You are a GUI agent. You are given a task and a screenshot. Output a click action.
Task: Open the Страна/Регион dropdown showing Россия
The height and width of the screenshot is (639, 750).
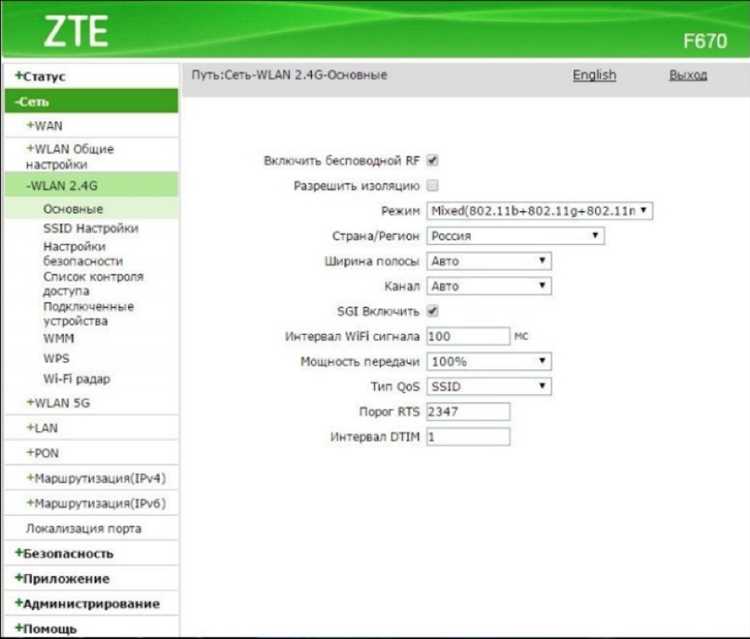coord(515,236)
